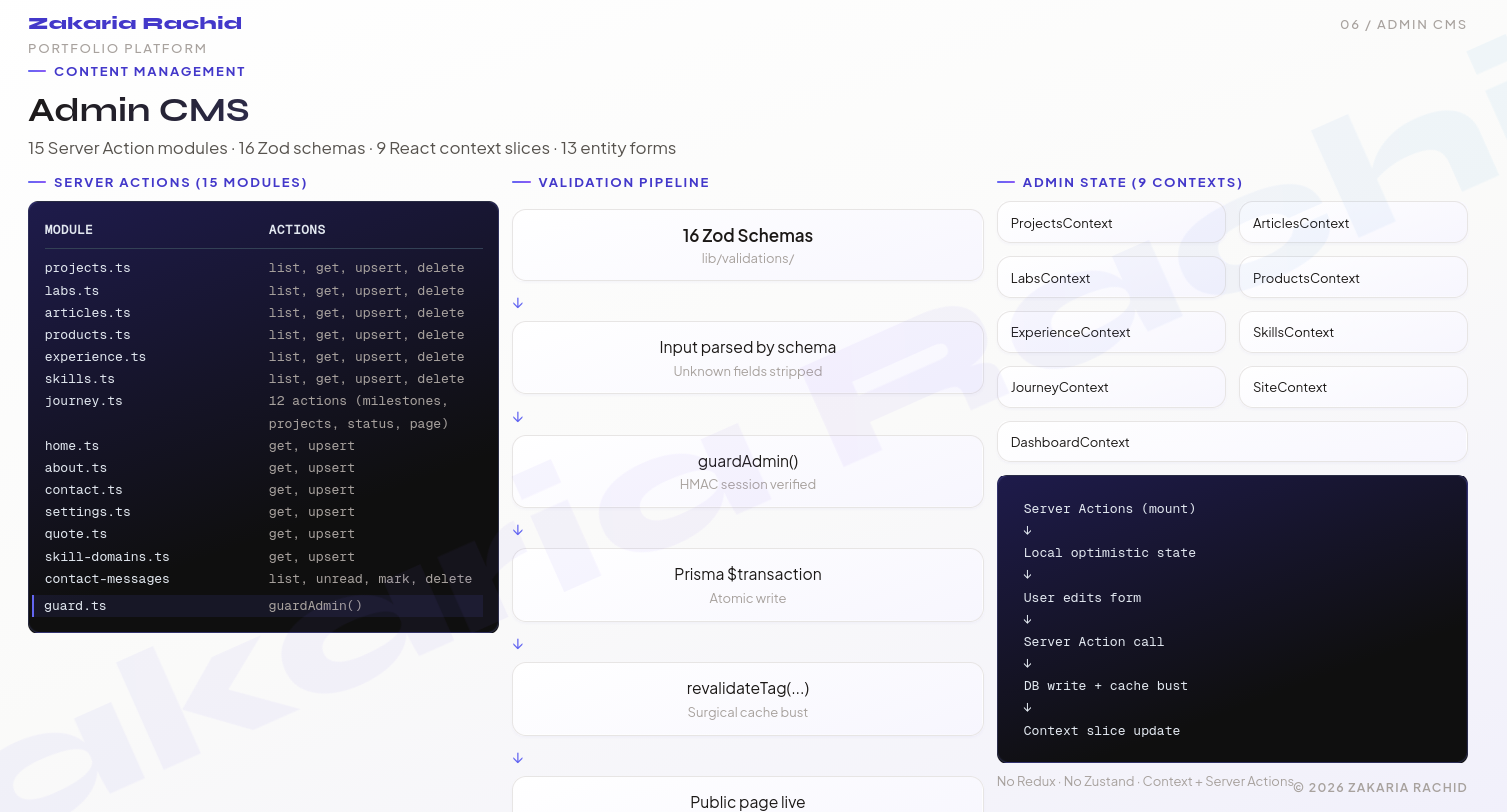Click the products.ts module row
Viewport: 1507px width, 812px height.
click(x=263, y=335)
